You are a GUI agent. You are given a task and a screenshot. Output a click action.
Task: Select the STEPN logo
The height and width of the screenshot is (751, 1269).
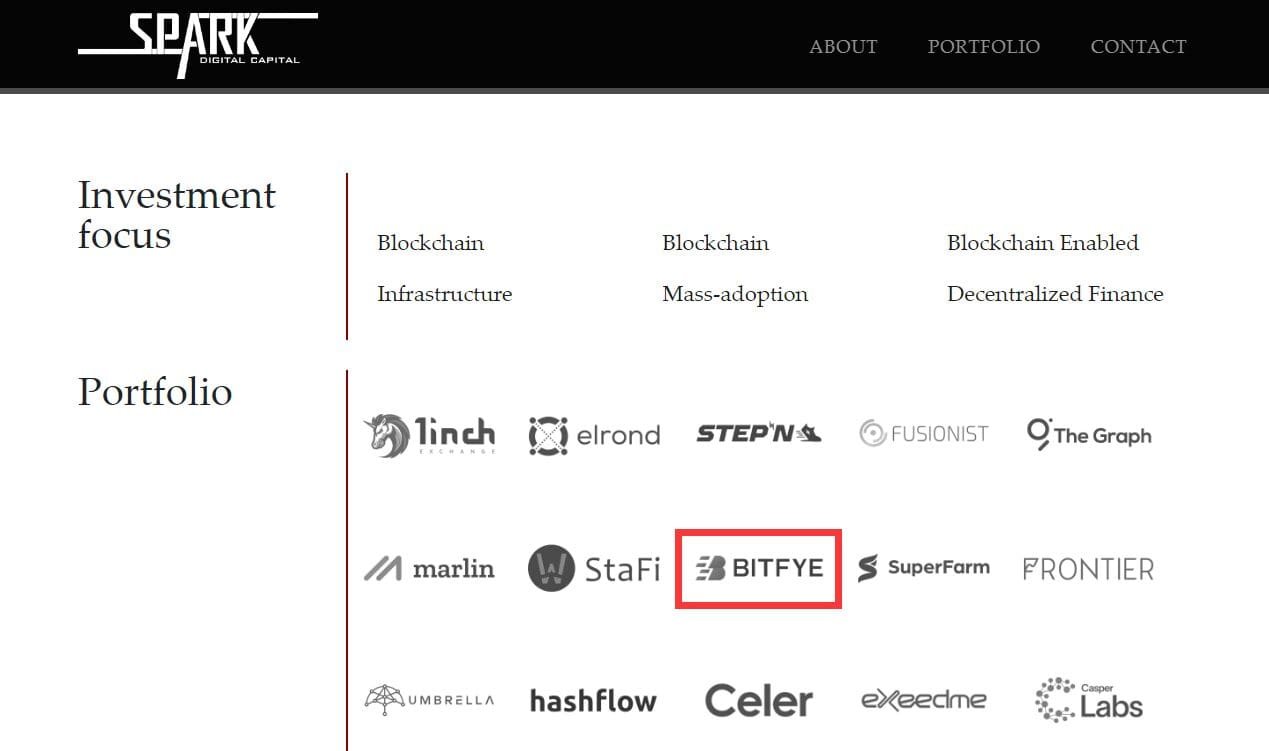tap(758, 434)
